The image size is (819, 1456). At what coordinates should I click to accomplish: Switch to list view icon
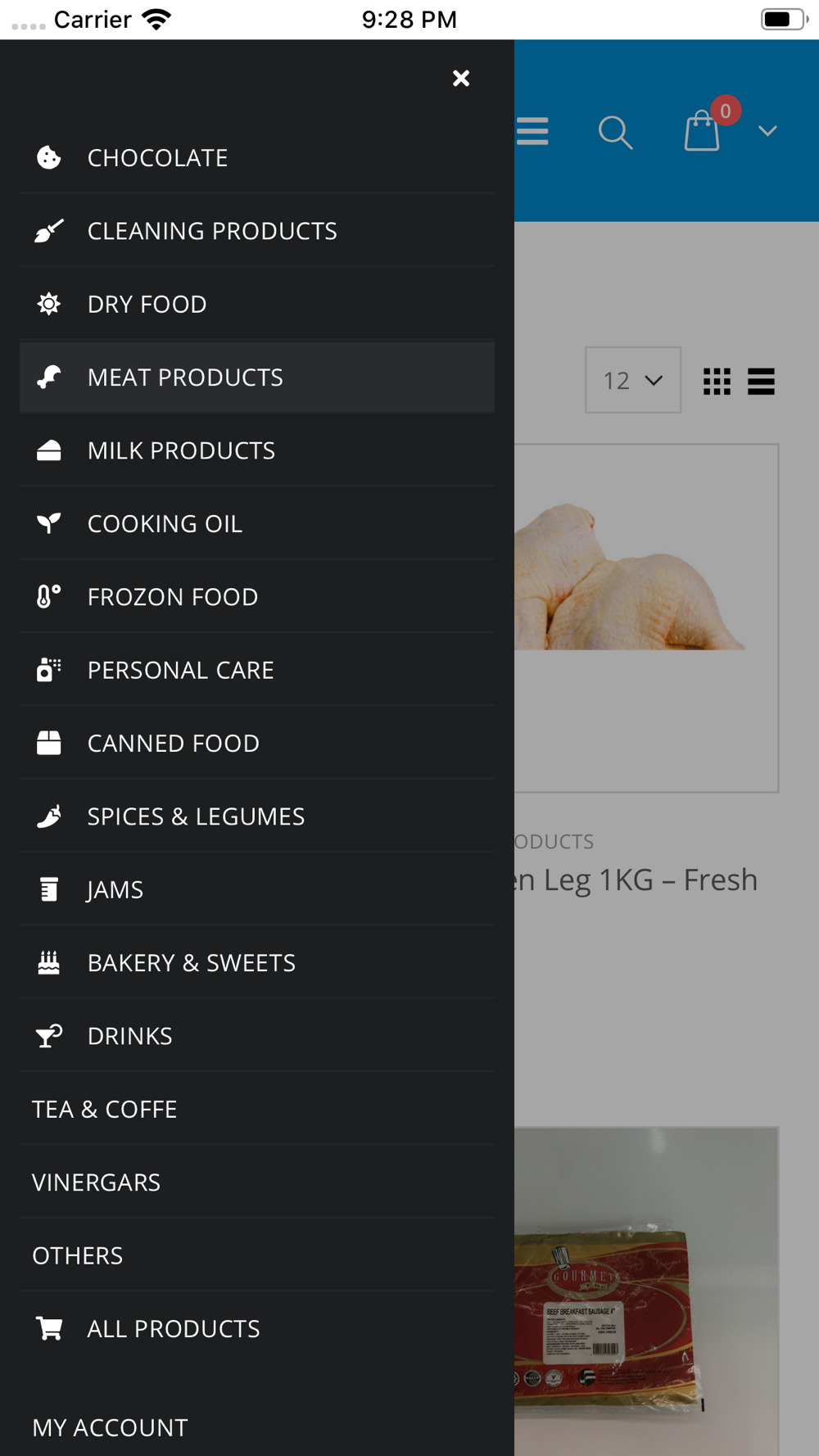[761, 381]
